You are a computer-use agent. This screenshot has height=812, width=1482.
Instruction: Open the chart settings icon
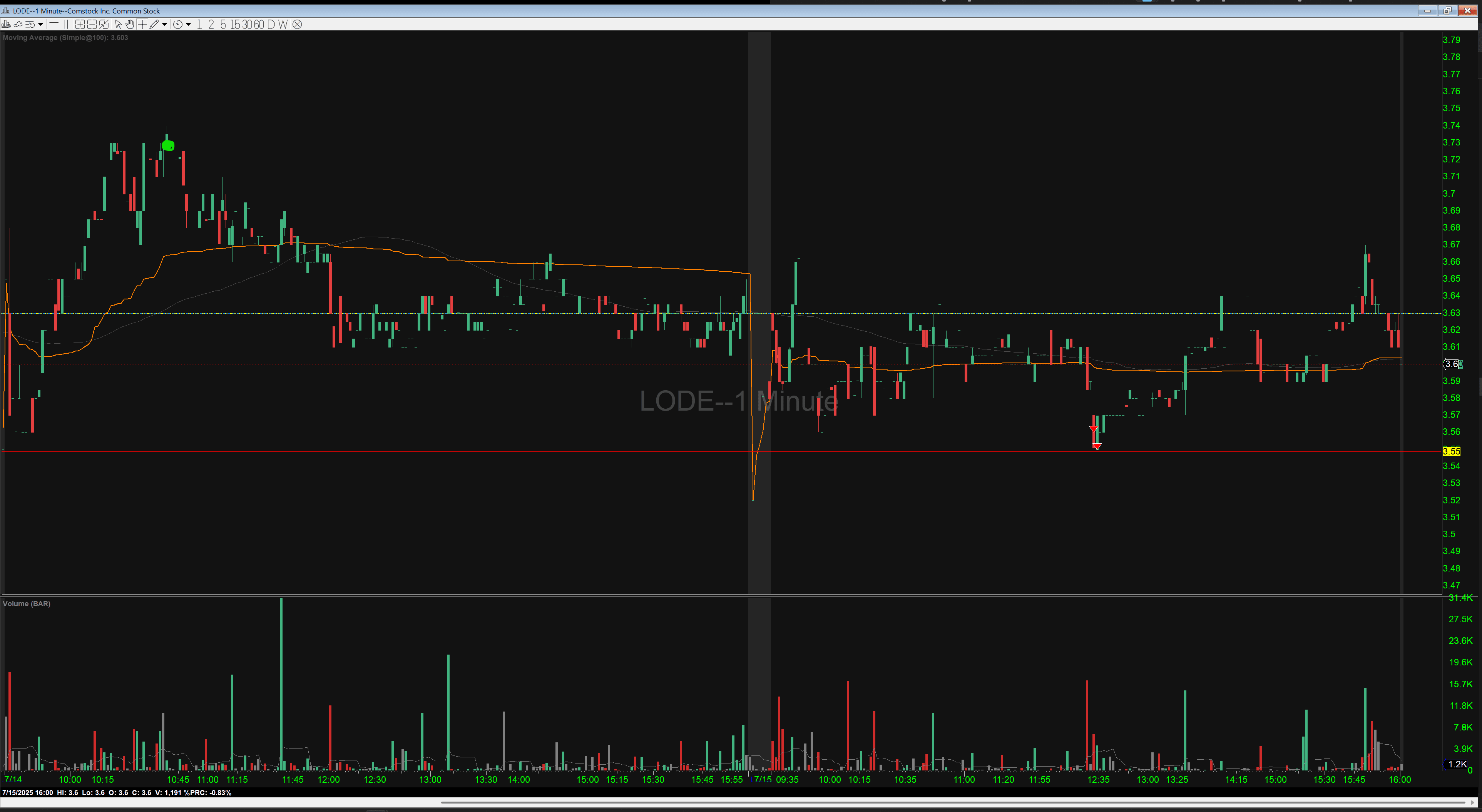pyautogui.click(x=6, y=24)
